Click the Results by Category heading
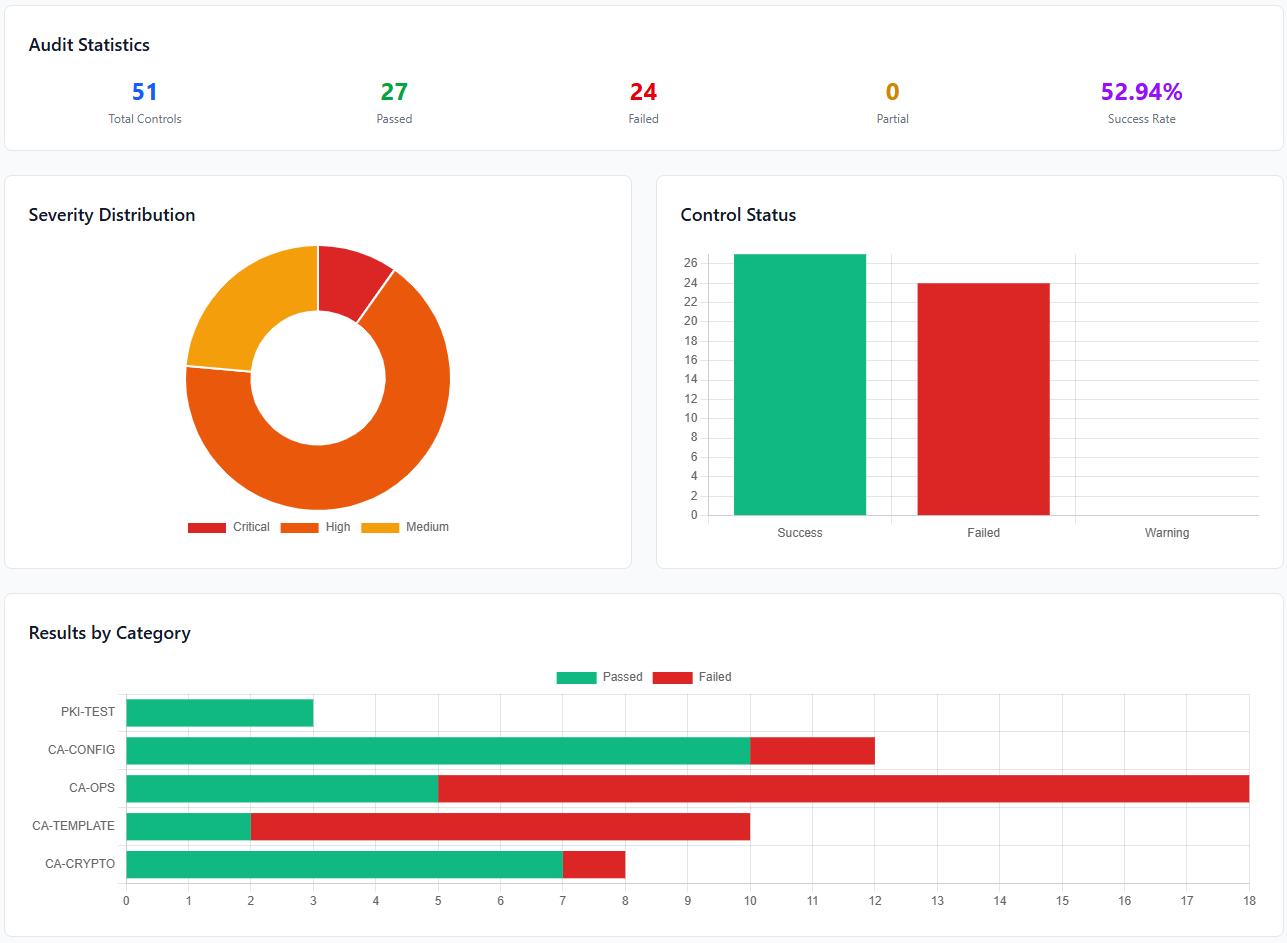 110,633
